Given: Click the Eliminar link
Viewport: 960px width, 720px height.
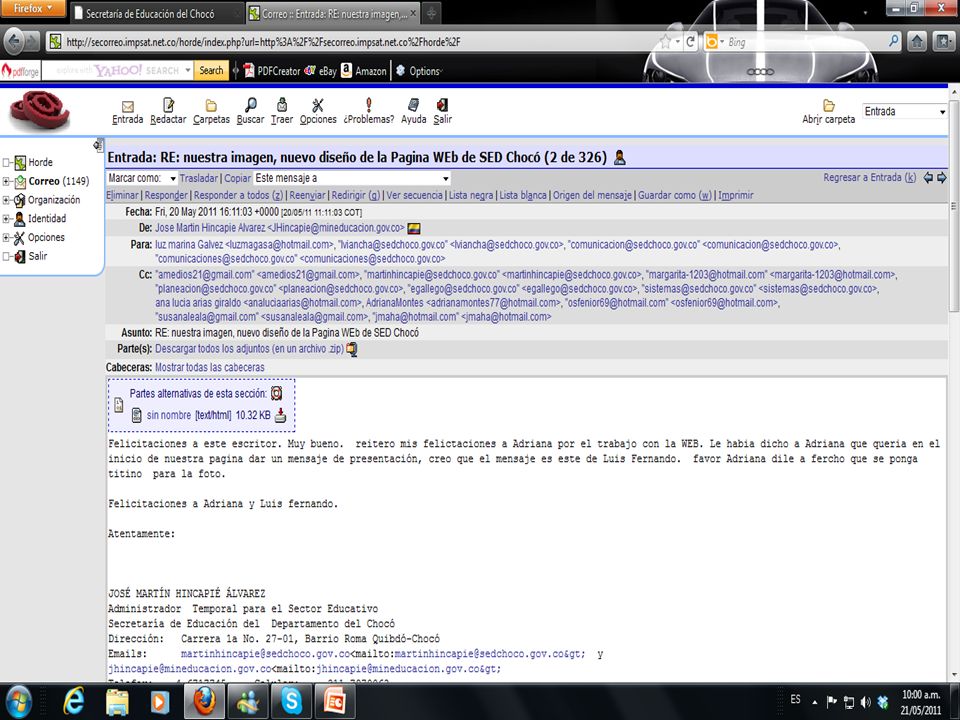Looking at the screenshot, I should coord(122,195).
